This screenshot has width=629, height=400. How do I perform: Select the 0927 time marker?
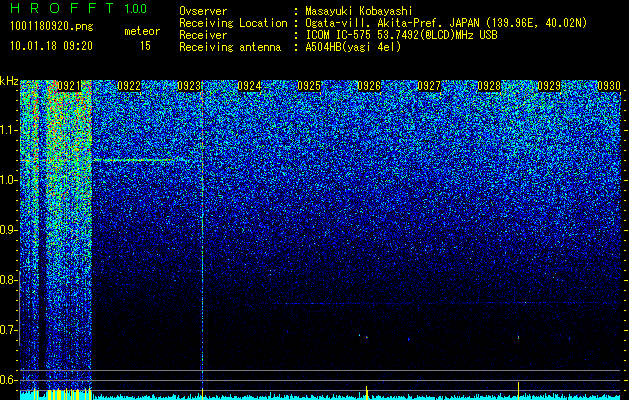(x=429, y=86)
